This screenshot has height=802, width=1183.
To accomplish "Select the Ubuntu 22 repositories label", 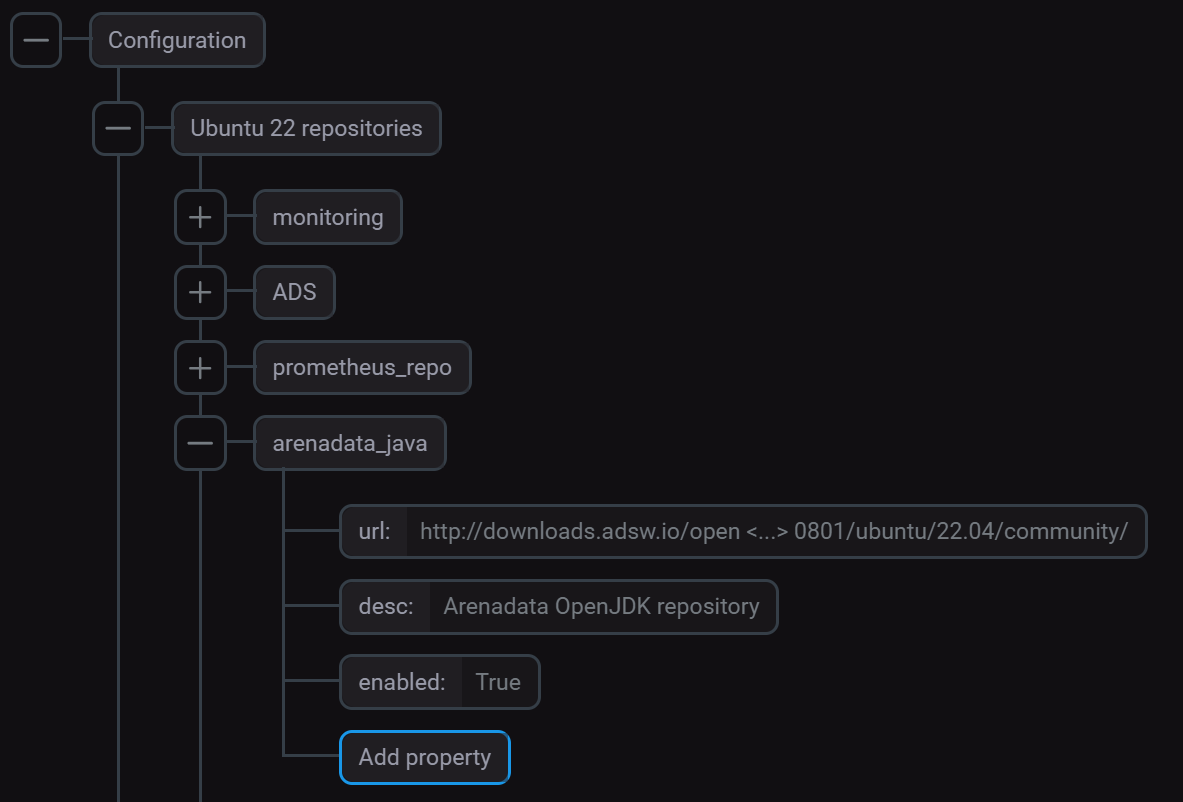I will point(306,128).
